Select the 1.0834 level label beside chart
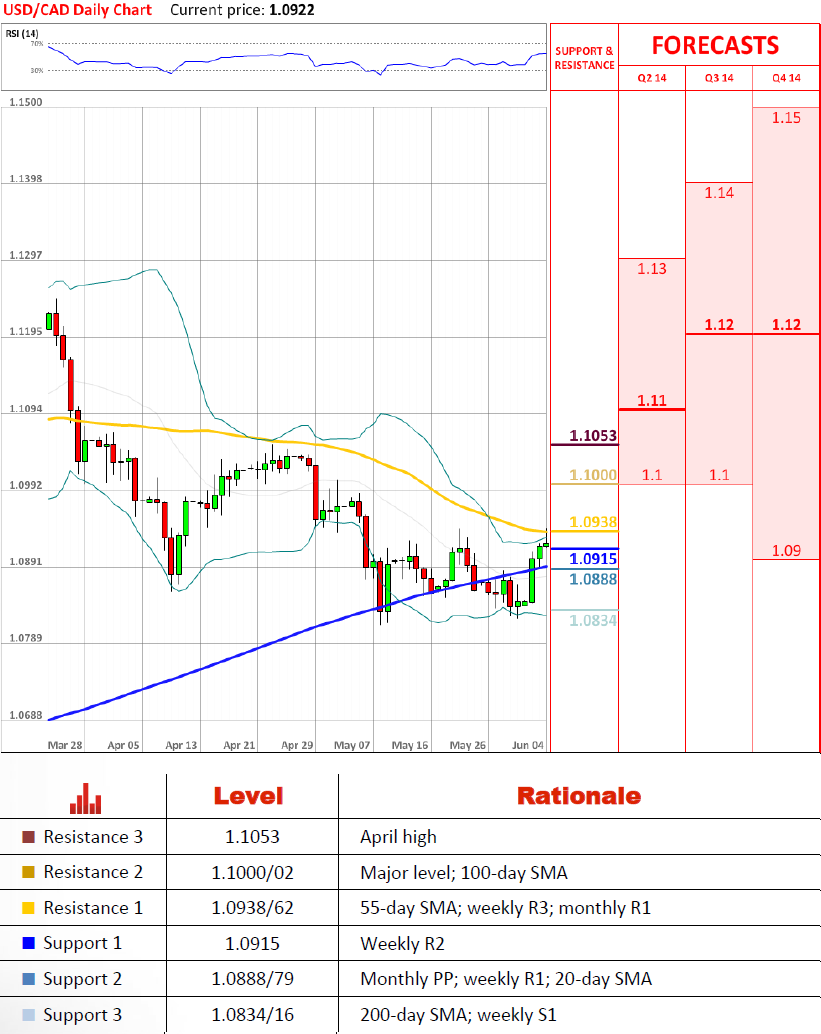821x1034 pixels. 592,620
